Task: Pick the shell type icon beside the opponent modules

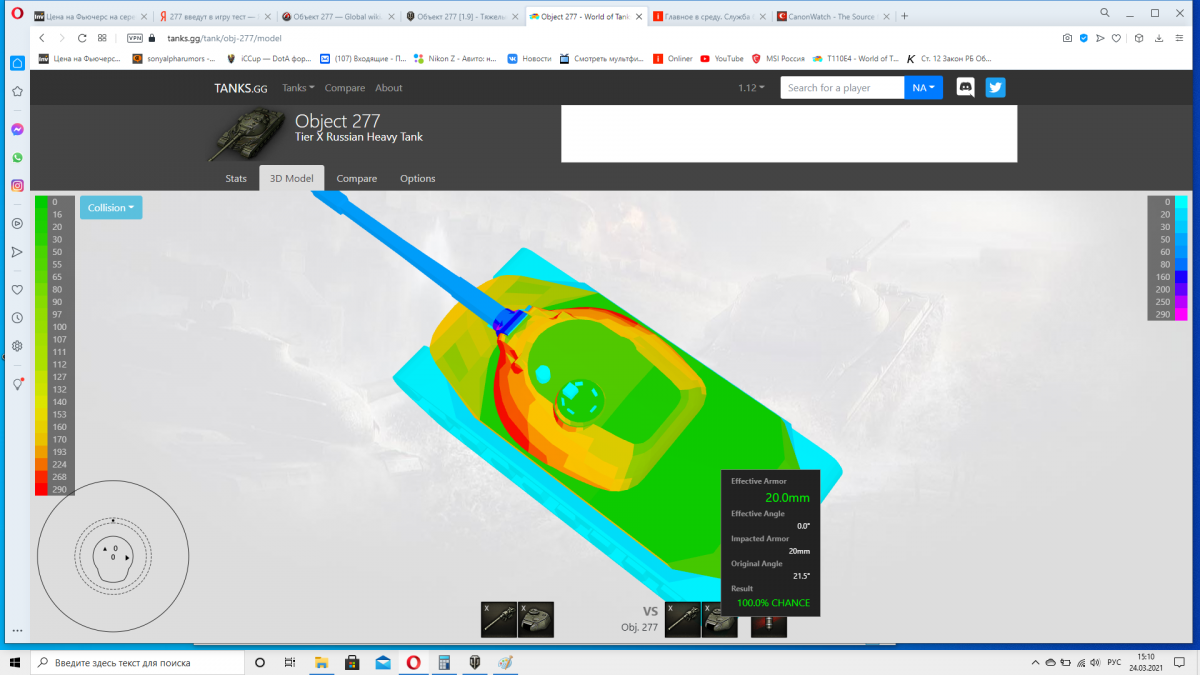Action: tap(768, 626)
